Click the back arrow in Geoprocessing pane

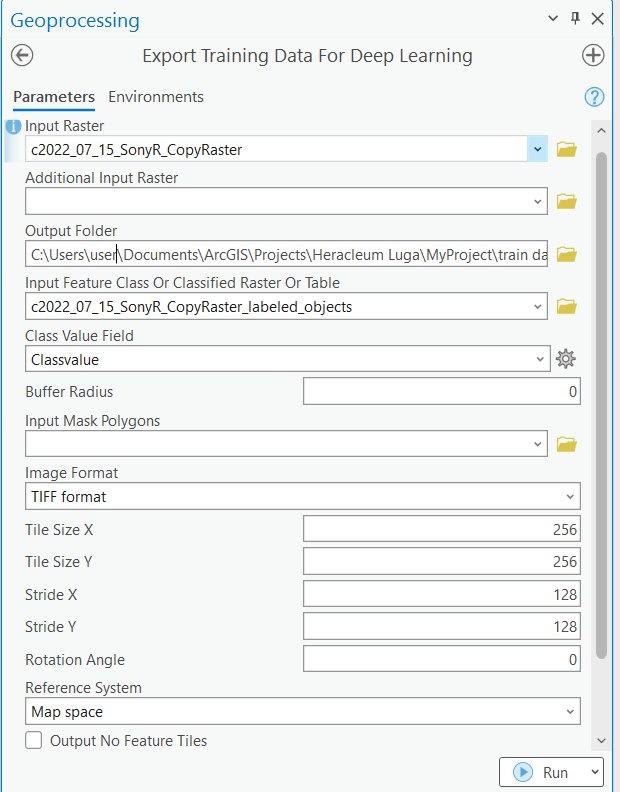coord(22,56)
